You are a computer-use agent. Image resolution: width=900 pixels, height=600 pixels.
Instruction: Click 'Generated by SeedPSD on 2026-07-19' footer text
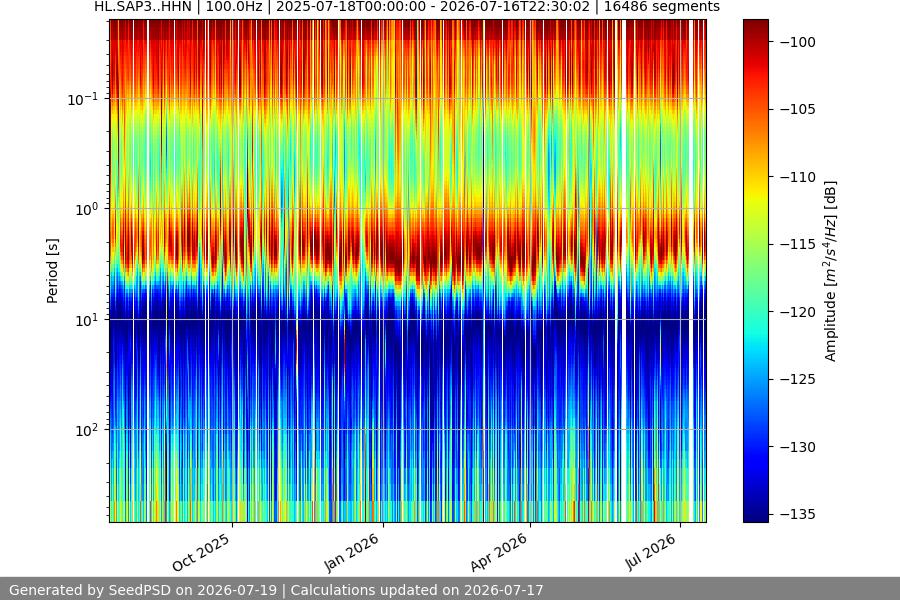143,590
